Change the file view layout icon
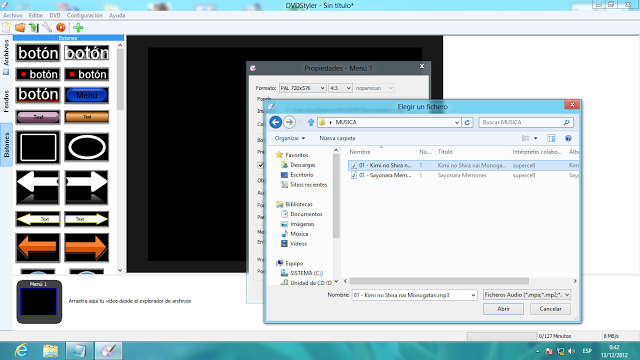Viewport: 640px width, 360px height. (x=525, y=138)
